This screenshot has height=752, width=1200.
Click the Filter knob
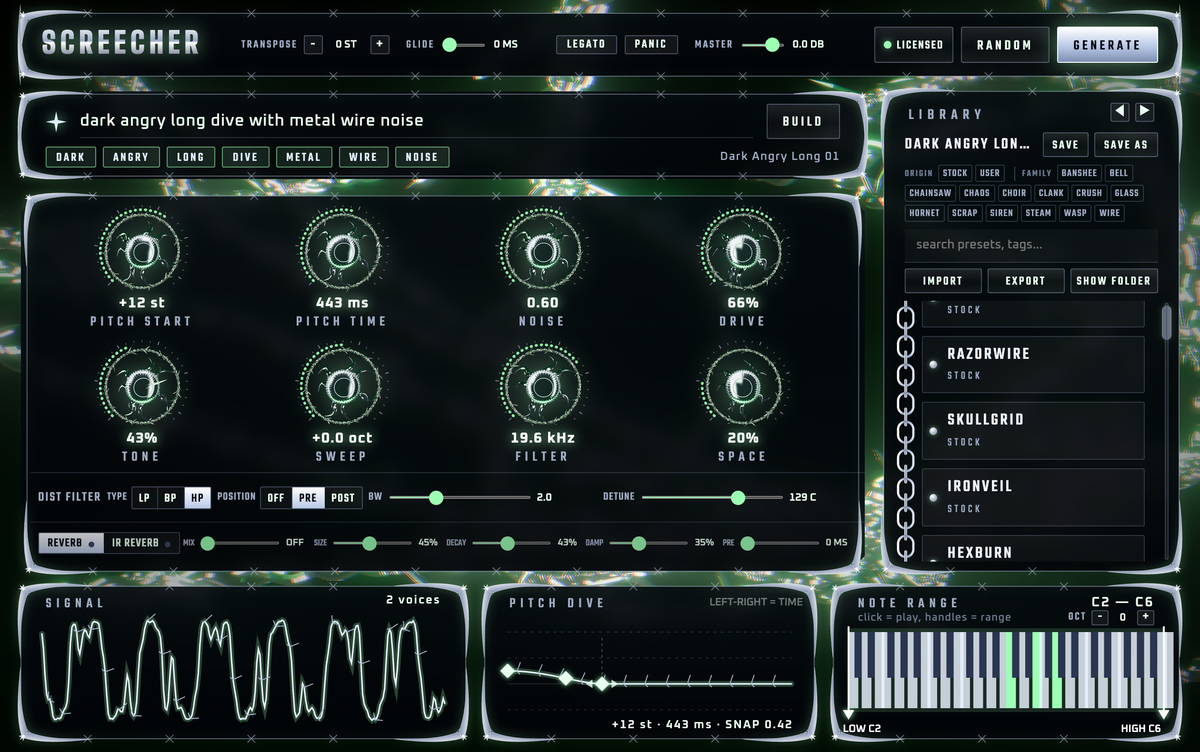tap(541, 385)
